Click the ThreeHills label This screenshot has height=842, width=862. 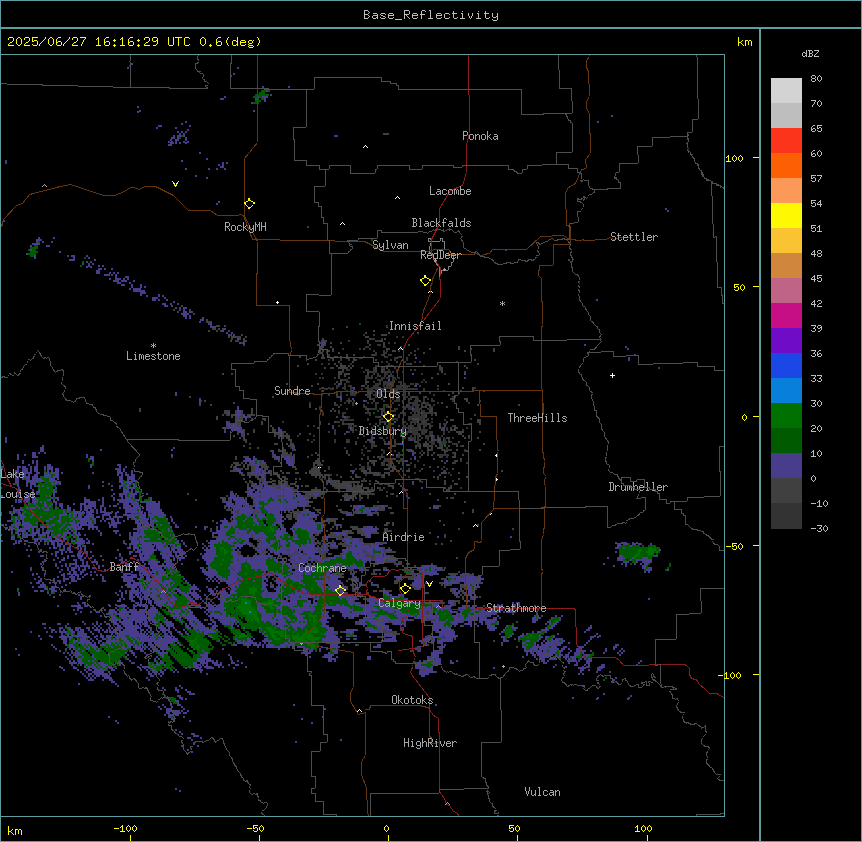pos(537,418)
